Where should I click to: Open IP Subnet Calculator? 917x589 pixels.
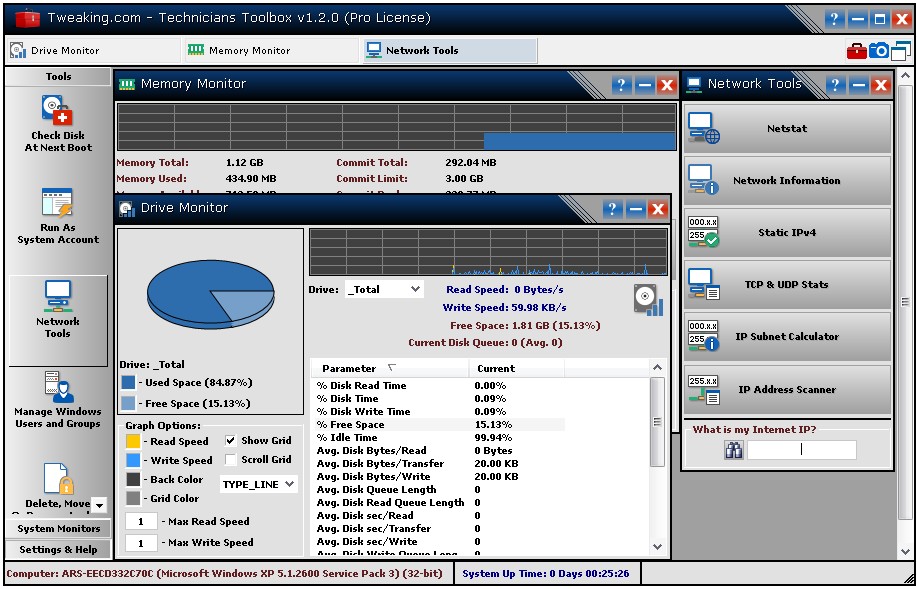[x=787, y=337]
